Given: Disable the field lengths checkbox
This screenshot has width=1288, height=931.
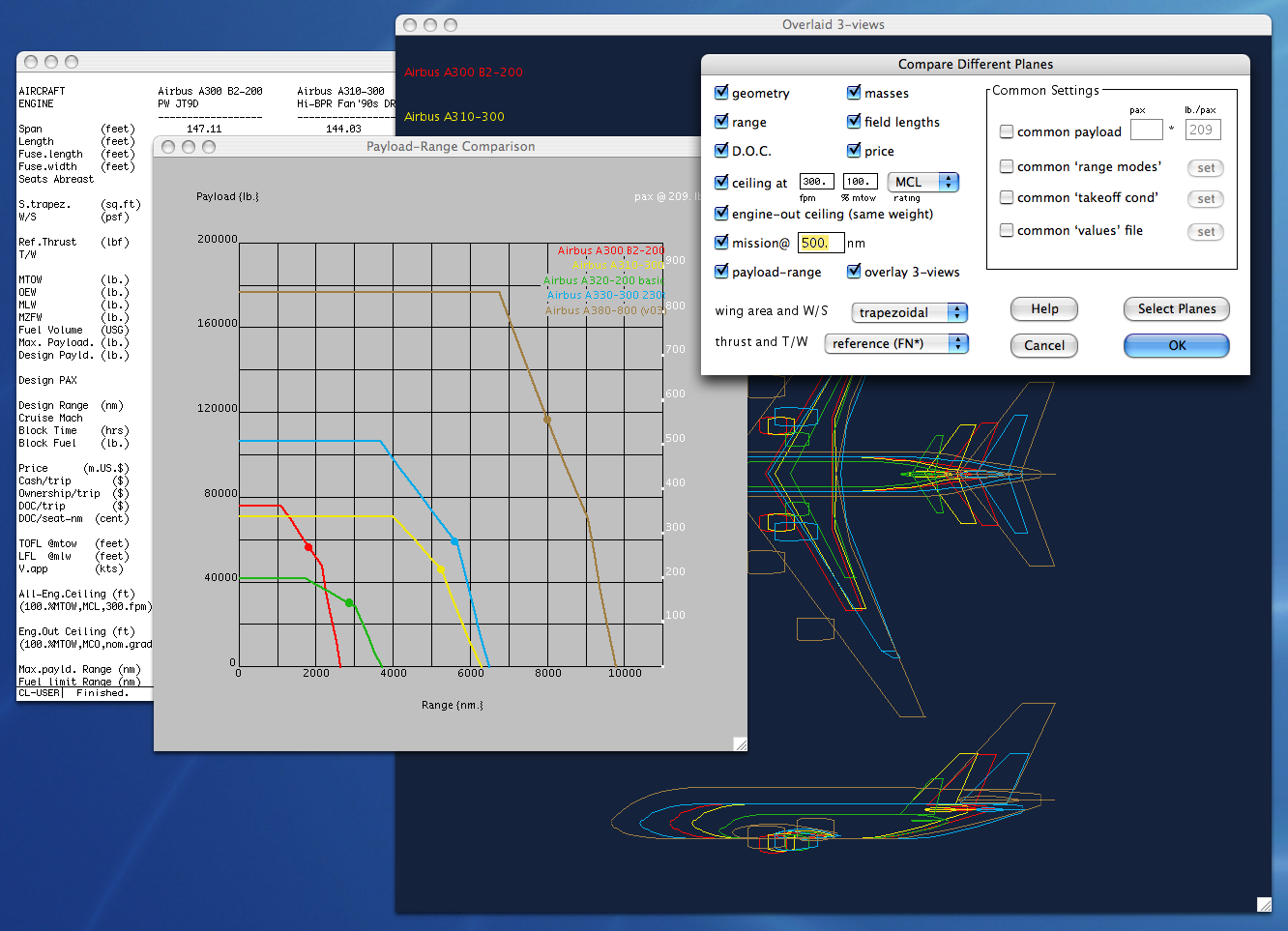Looking at the screenshot, I should coord(854,122).
